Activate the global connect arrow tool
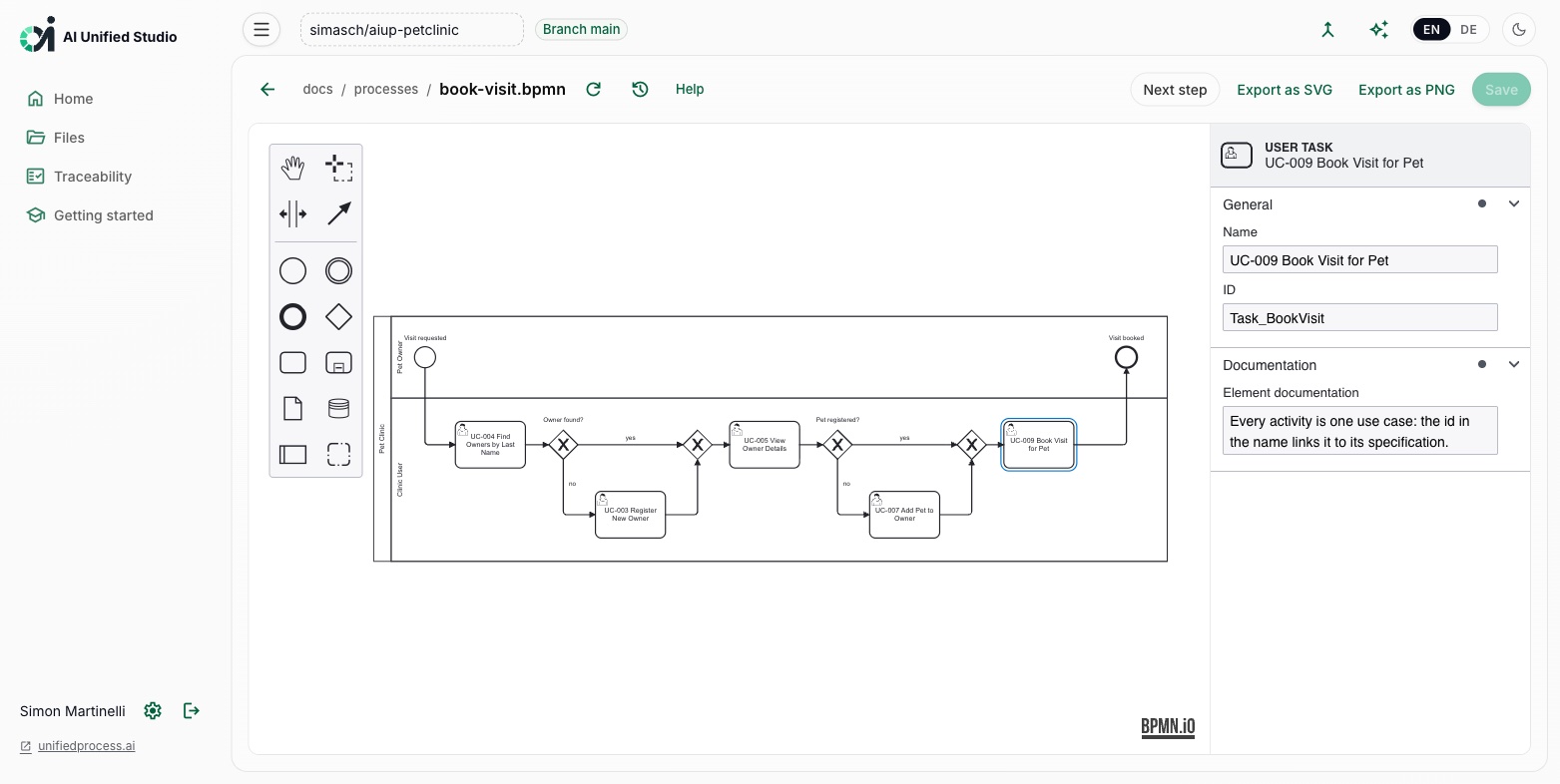This screenshot has height=784, width=1560. [339, 213]
